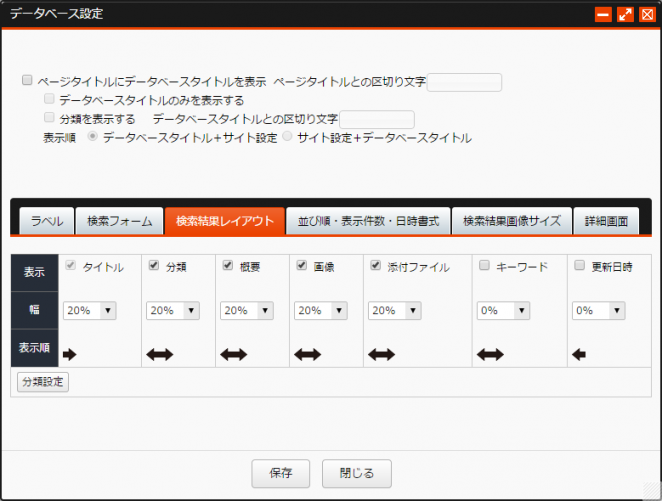Enable the 更新日時 display checkbox

click(580, 265)
